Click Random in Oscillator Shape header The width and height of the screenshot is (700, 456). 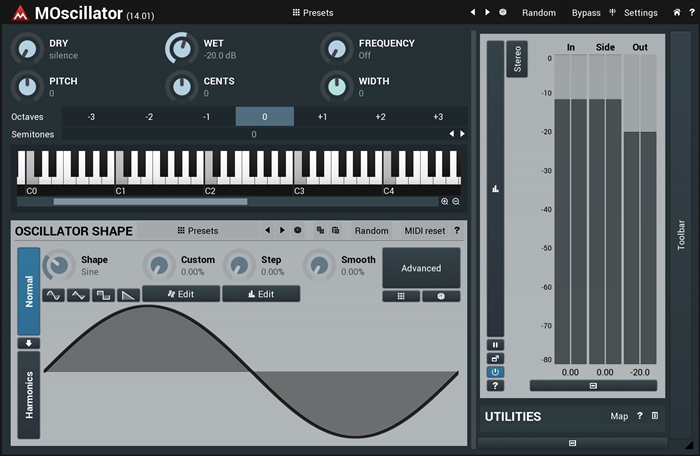pyautogui.click(x=371, y=231)
